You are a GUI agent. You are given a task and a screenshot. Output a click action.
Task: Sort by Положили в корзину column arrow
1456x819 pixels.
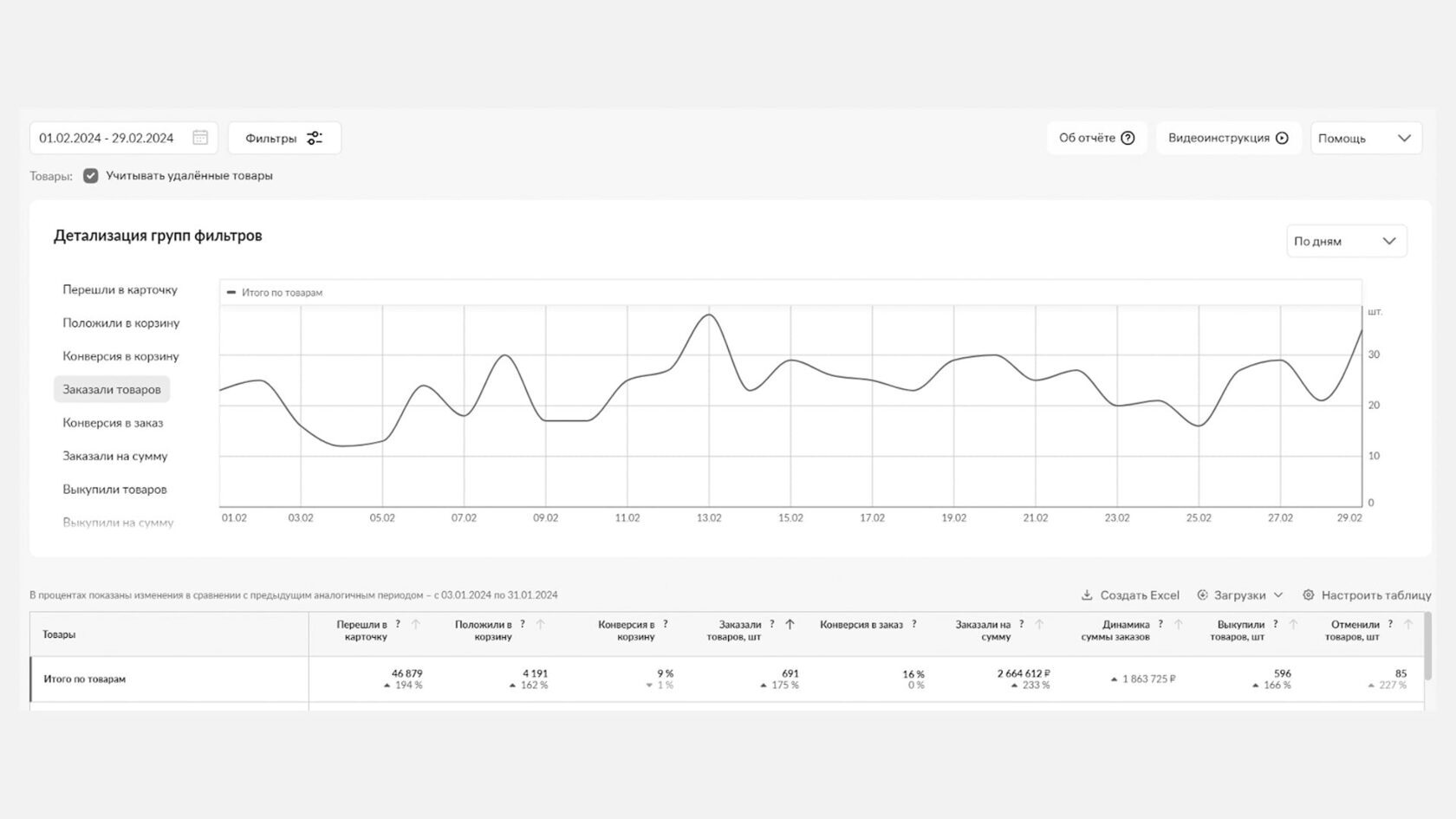tap(541, 624)
